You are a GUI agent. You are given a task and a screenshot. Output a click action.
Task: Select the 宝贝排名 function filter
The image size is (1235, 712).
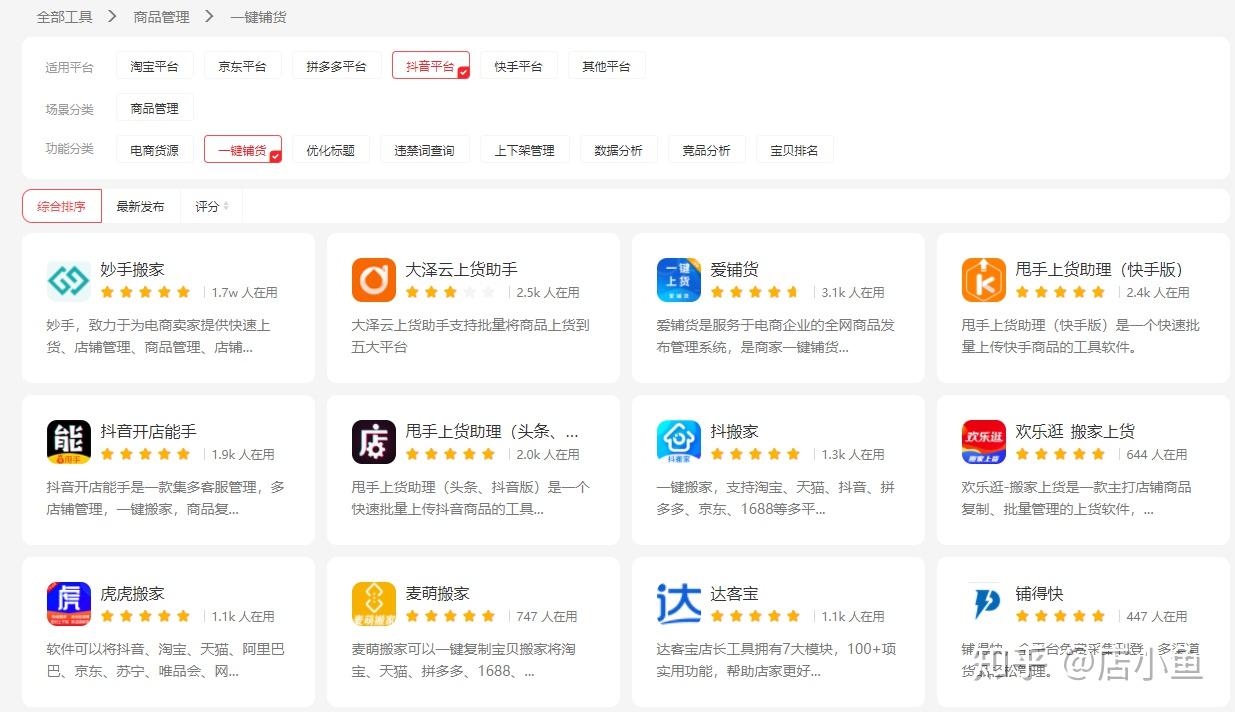[794, 150]
